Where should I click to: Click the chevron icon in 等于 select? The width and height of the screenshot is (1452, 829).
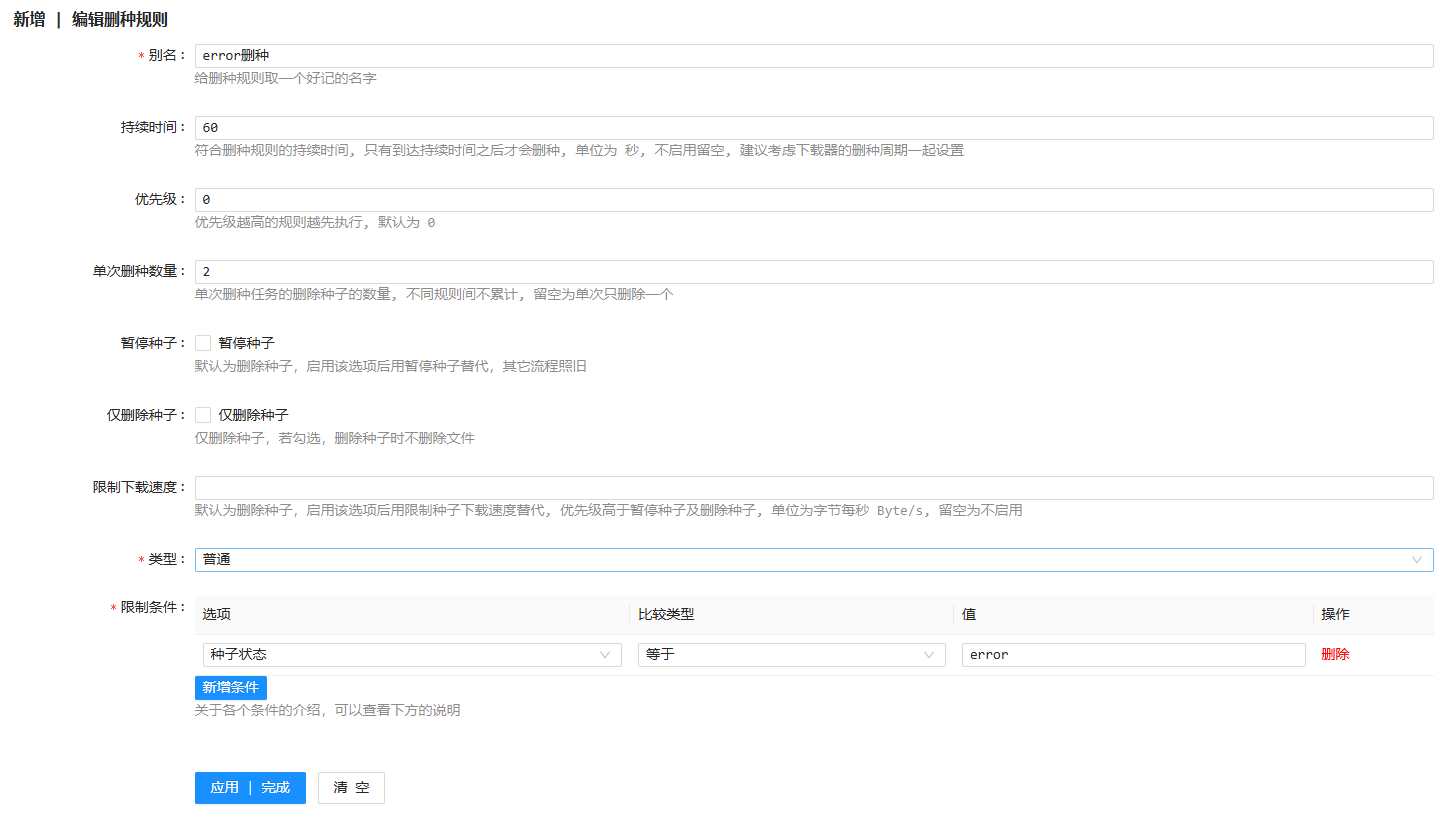[928, 655]
